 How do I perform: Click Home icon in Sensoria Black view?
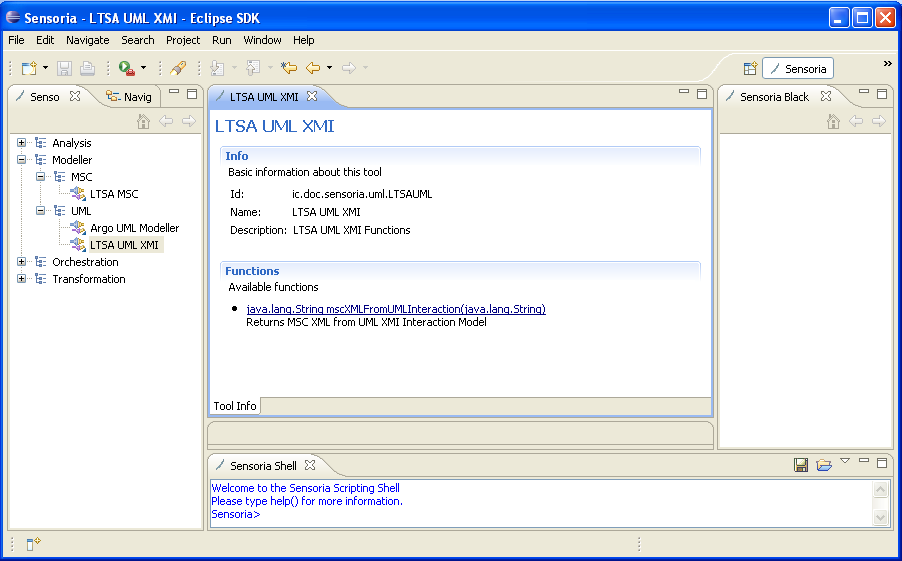point(833,121)
